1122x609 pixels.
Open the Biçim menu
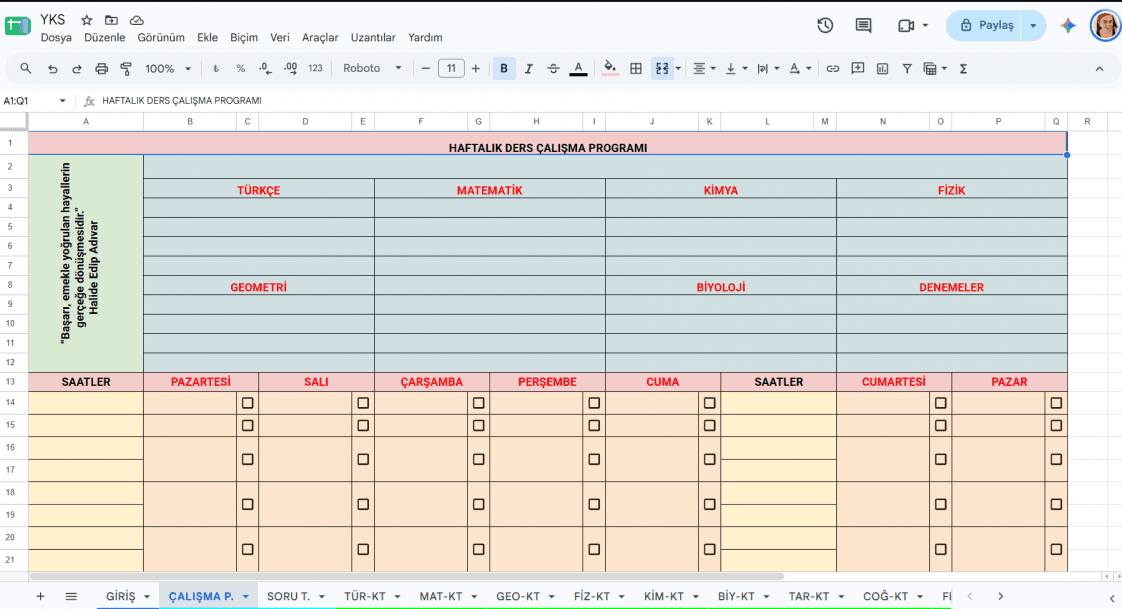[244, 37]
